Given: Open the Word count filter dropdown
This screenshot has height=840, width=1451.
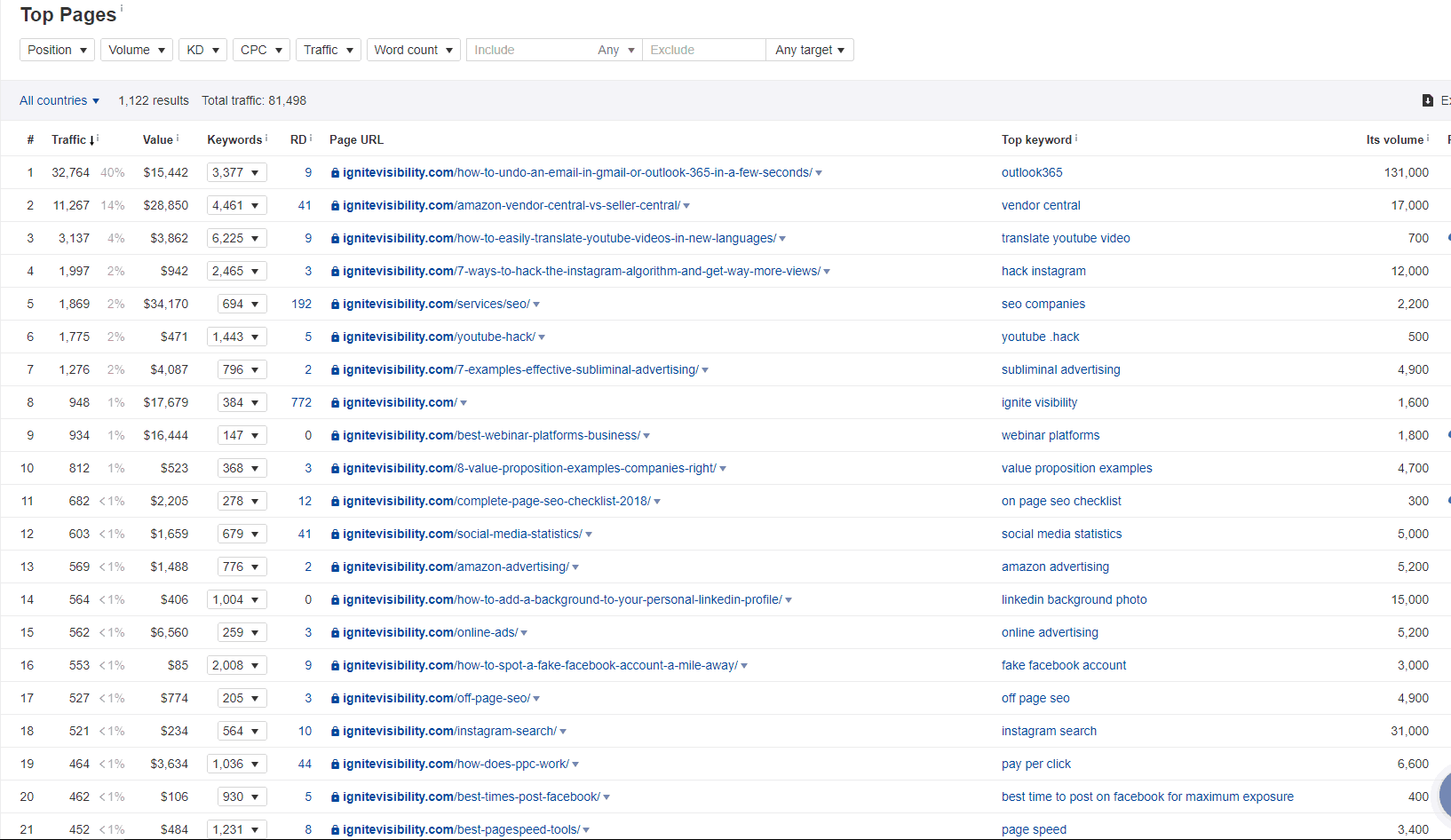Looking at the screenshot, I should click(413, 50).
